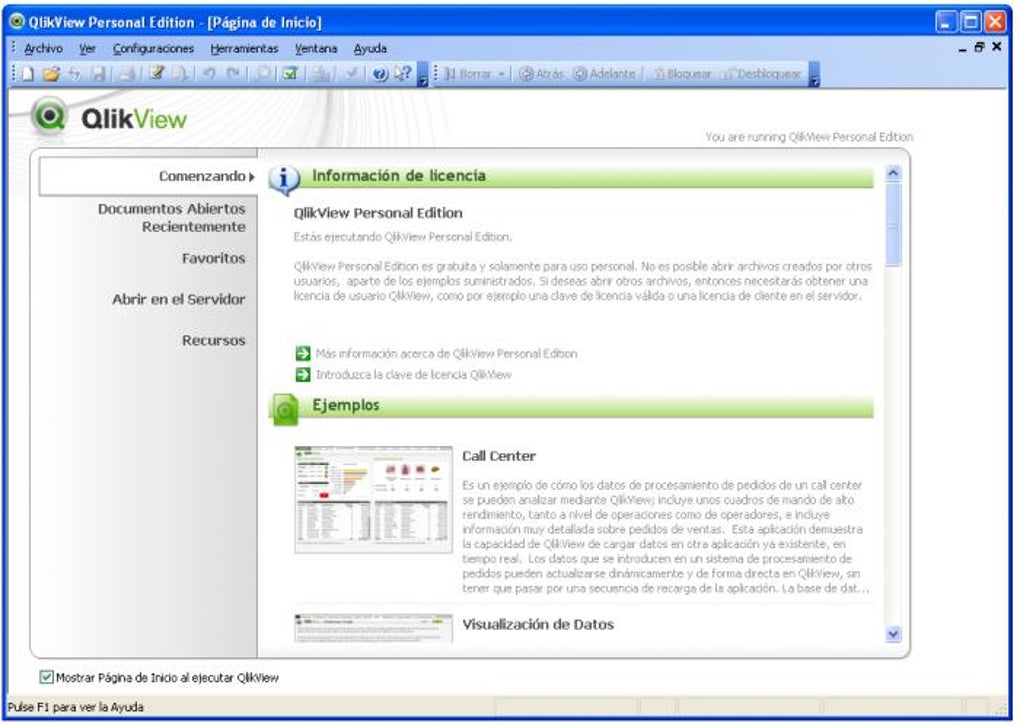Click the scrollbar up arrow

click(893, 173)
